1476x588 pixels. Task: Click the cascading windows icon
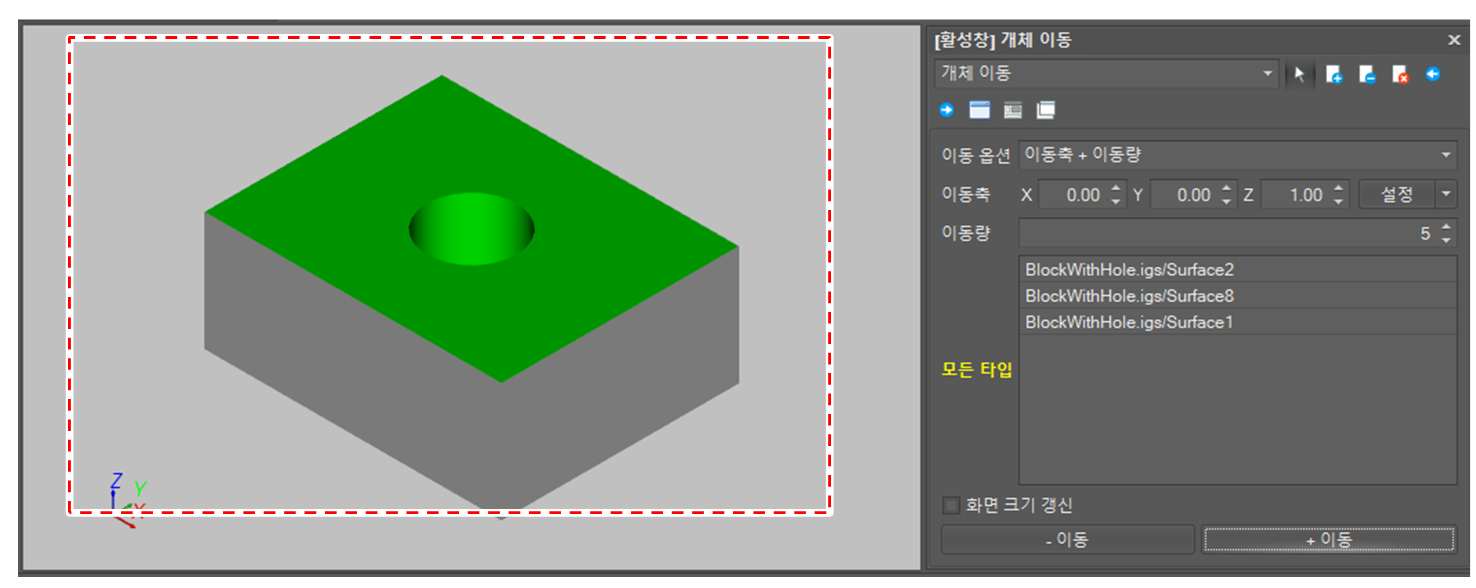point(1046,109)
